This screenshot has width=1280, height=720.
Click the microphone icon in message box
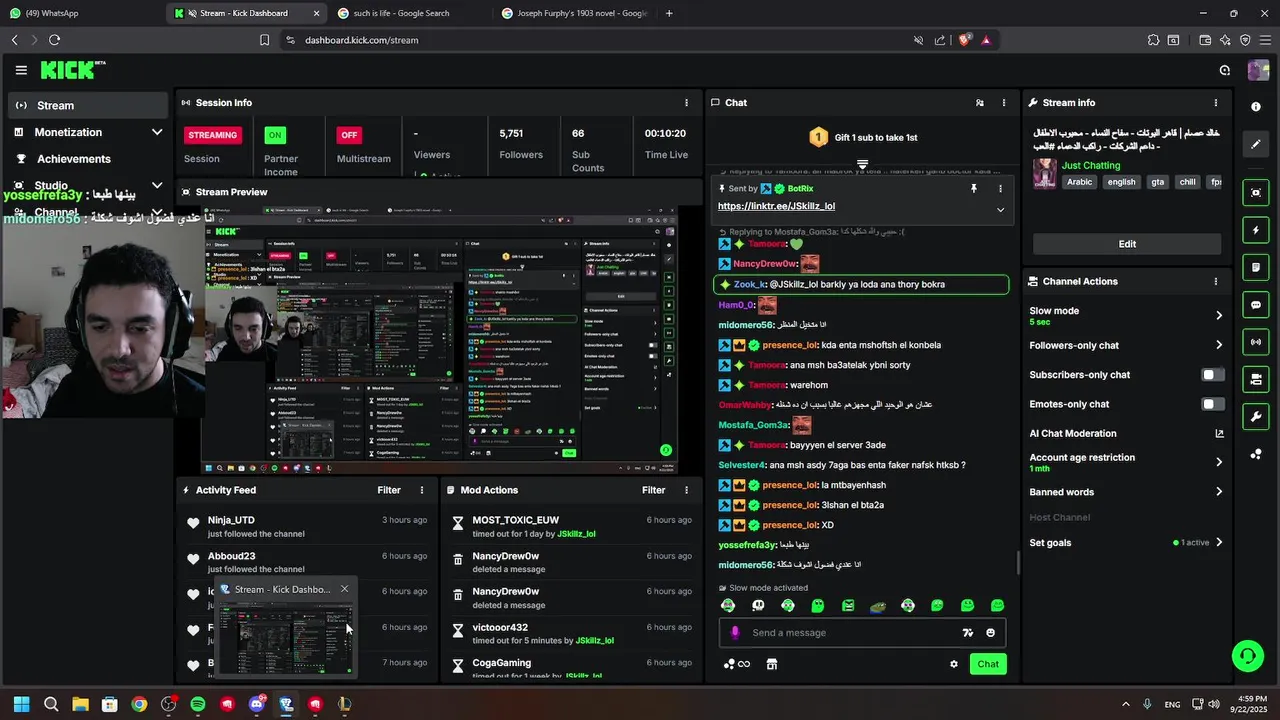[x=735, y=633]
